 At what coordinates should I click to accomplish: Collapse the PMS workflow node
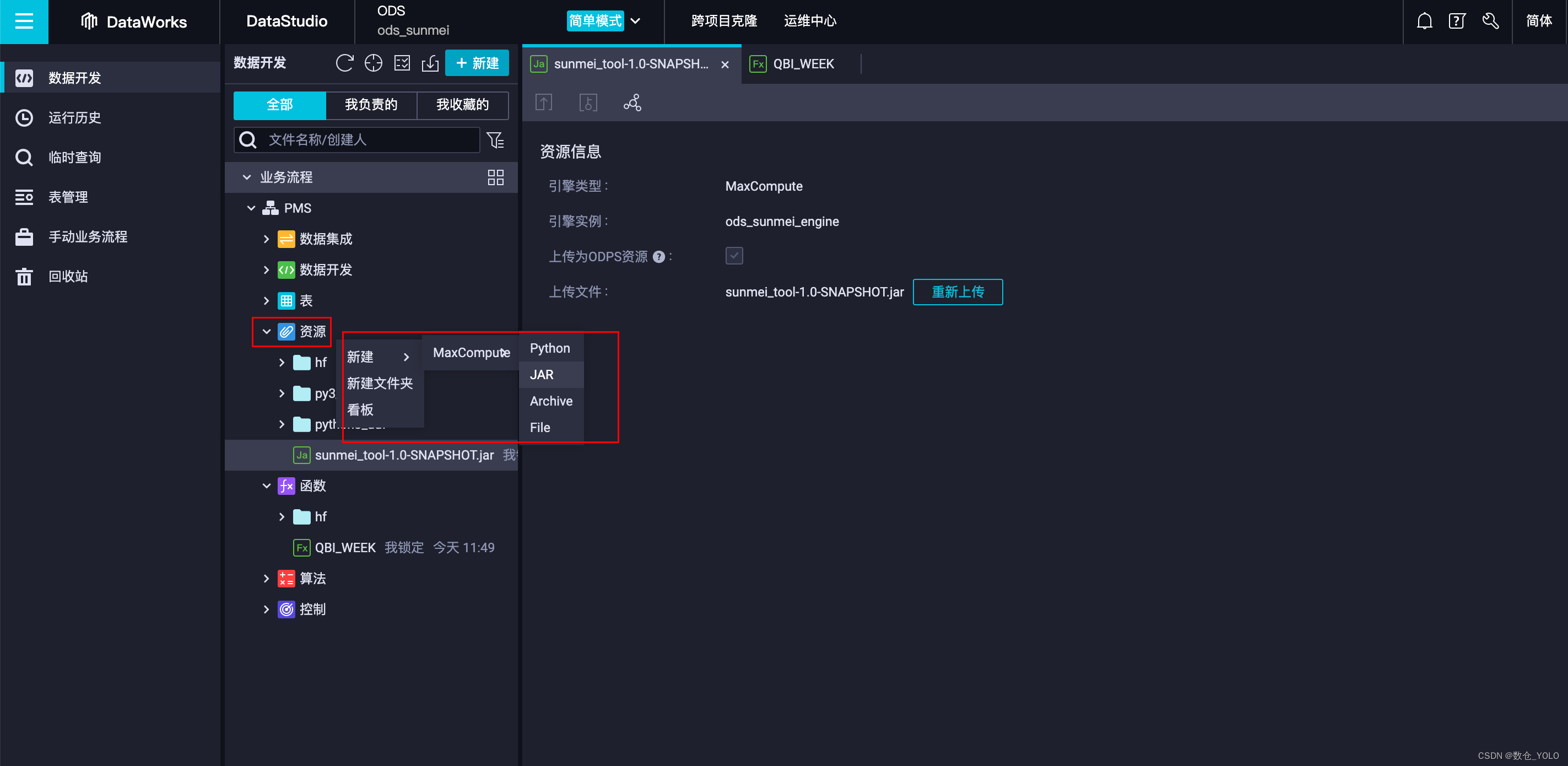(251, 208)
